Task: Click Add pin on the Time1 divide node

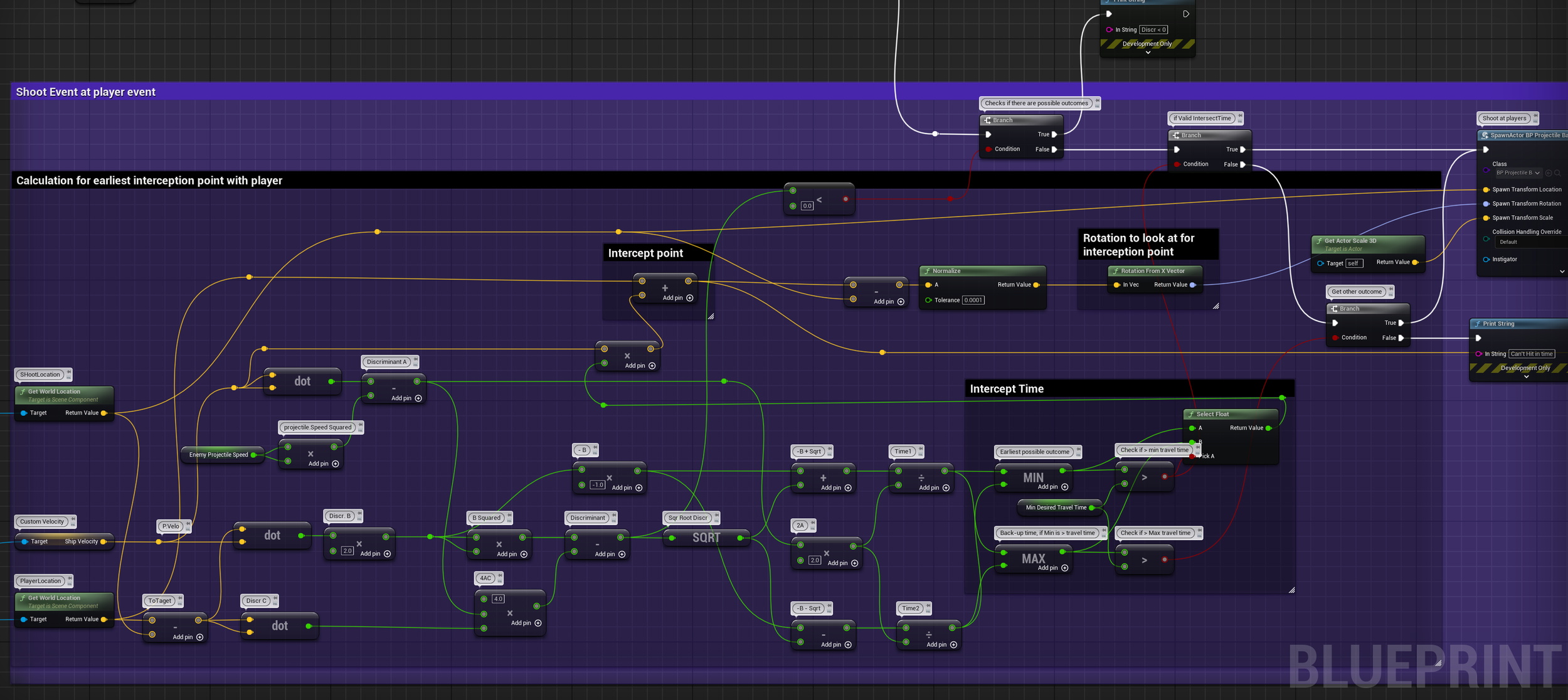Action: click(934, 487)
